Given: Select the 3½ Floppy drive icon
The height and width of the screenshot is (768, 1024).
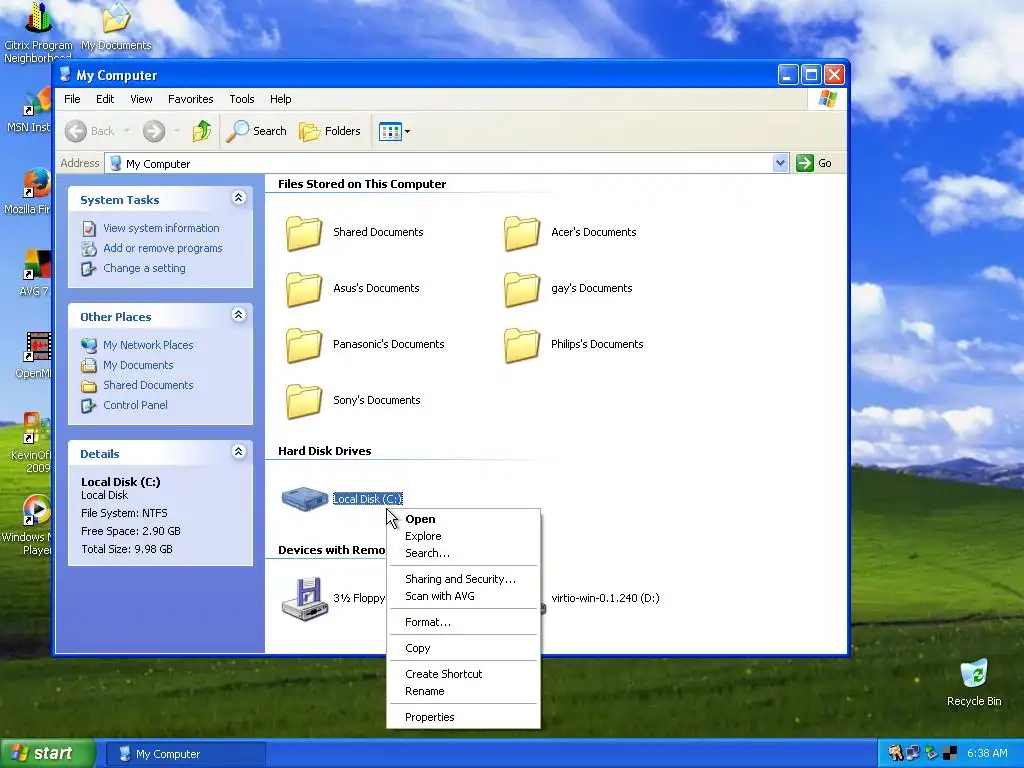Looking at the screenshot, I should pyautogui.click(x=304, y=599).
